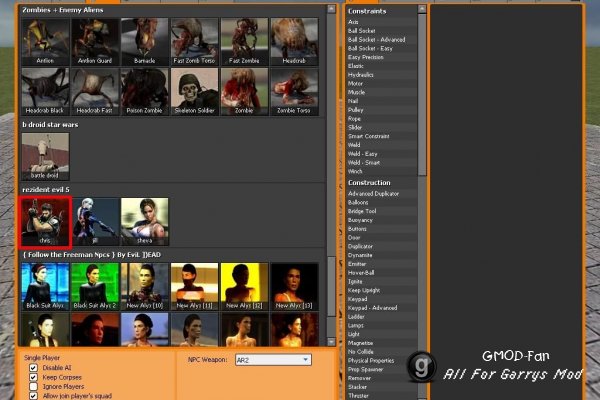Pick the Weld - Easy tool
This screenshot has height=400, width=600.
[382, 154]
